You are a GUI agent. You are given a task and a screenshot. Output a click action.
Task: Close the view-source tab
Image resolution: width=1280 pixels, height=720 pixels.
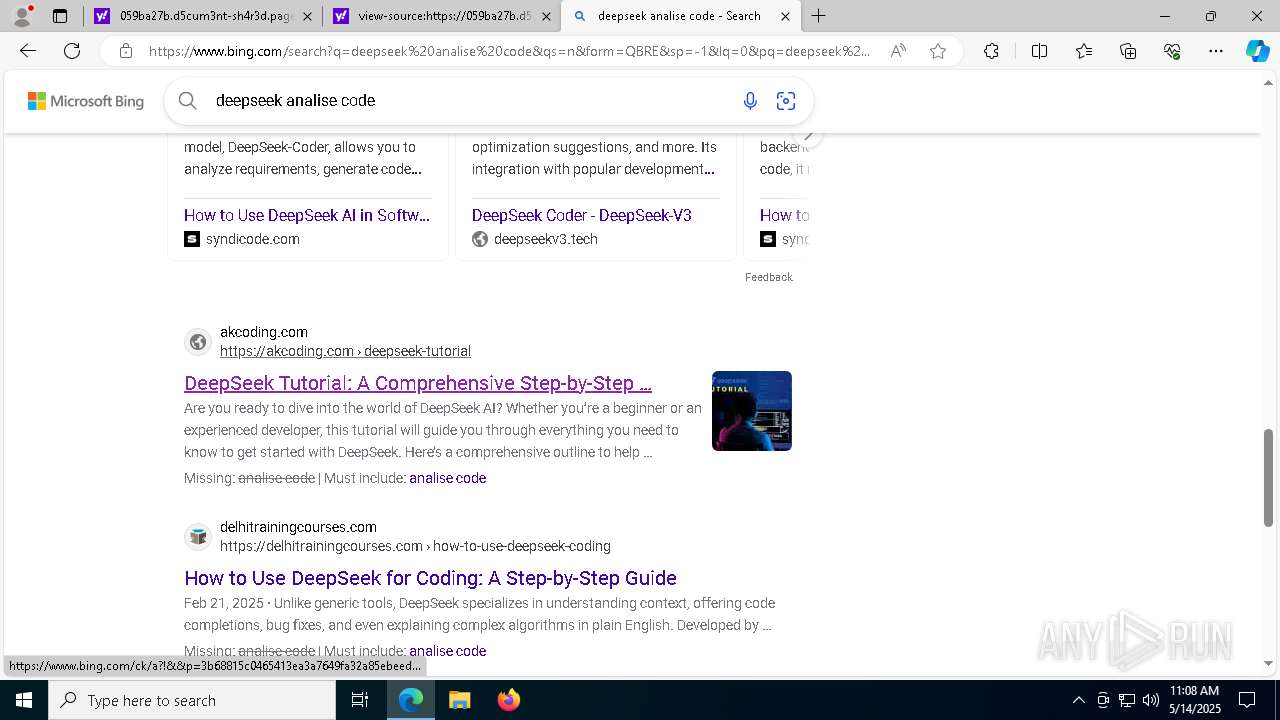[546, 16]
